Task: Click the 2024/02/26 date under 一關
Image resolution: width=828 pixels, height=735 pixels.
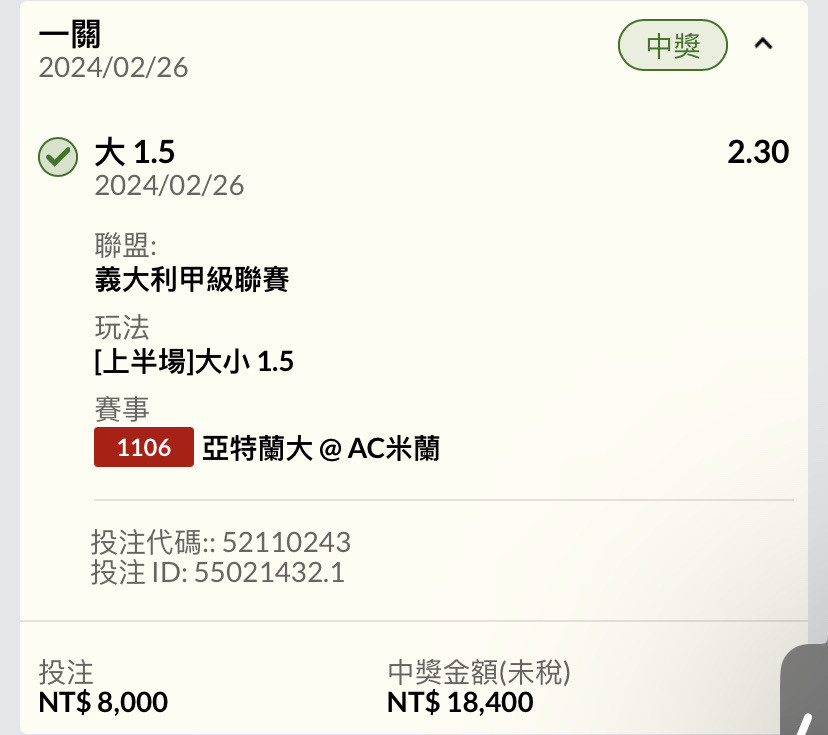Action: tap(113, 68)
